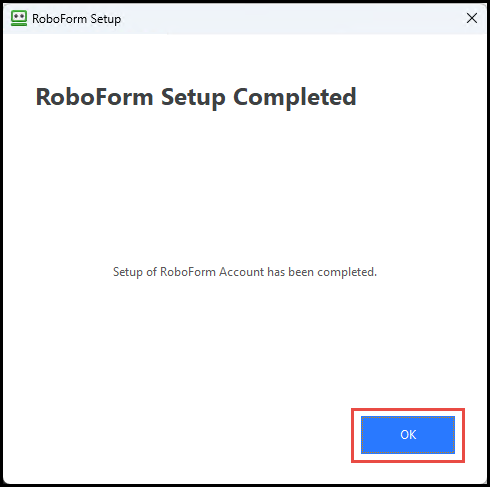
Task: Click the RoboForm Setup Completed heading
Action: pos(196,97)
